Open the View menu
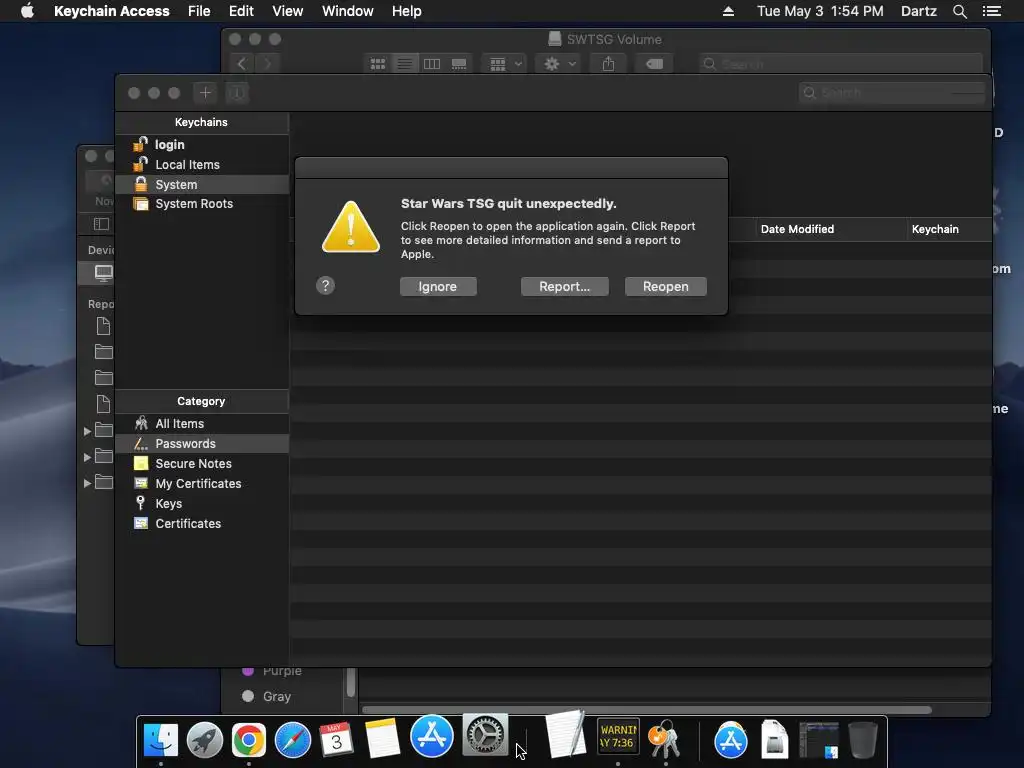This screenshot has width=1024, height=768. [x=287, y=11]
